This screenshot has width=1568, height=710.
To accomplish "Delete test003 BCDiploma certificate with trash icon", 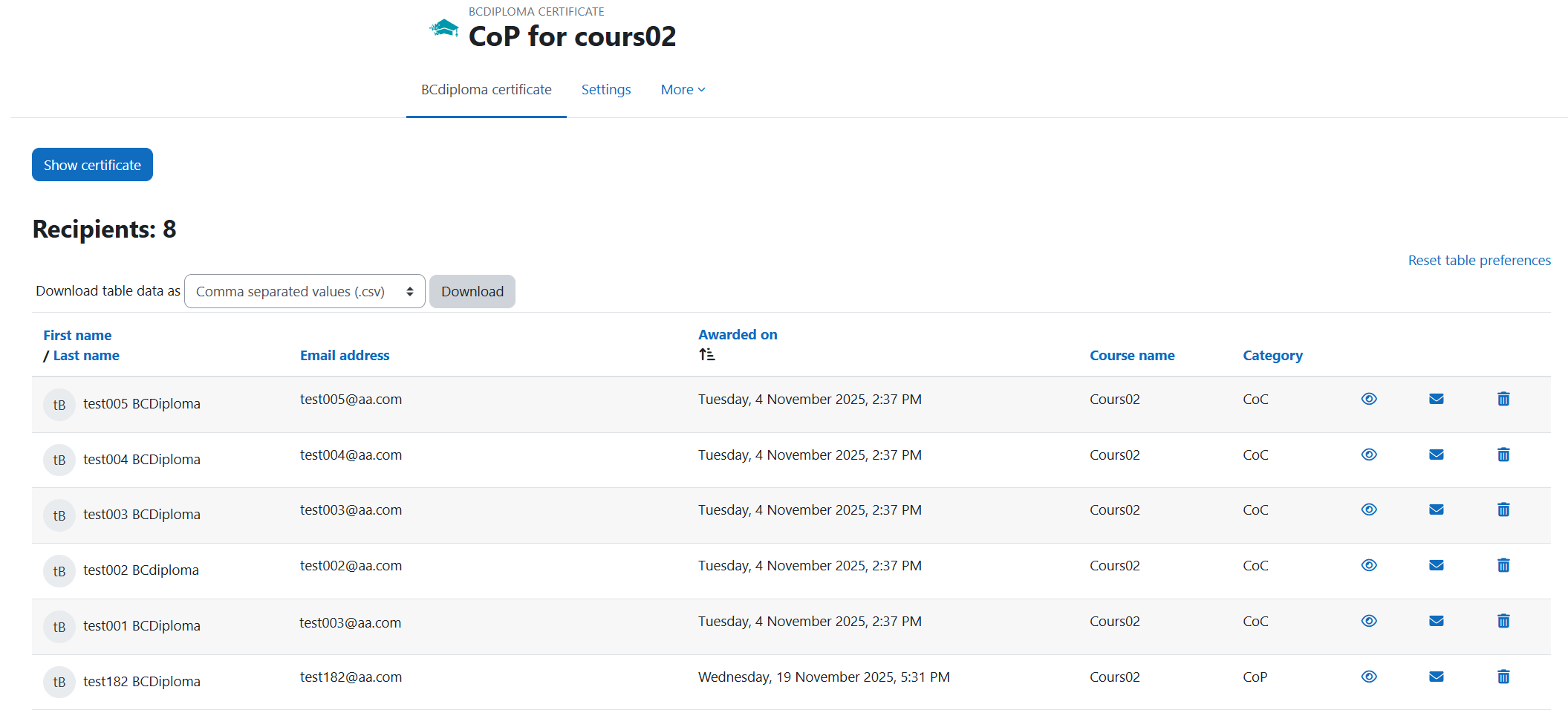I will click(1503, 509).
